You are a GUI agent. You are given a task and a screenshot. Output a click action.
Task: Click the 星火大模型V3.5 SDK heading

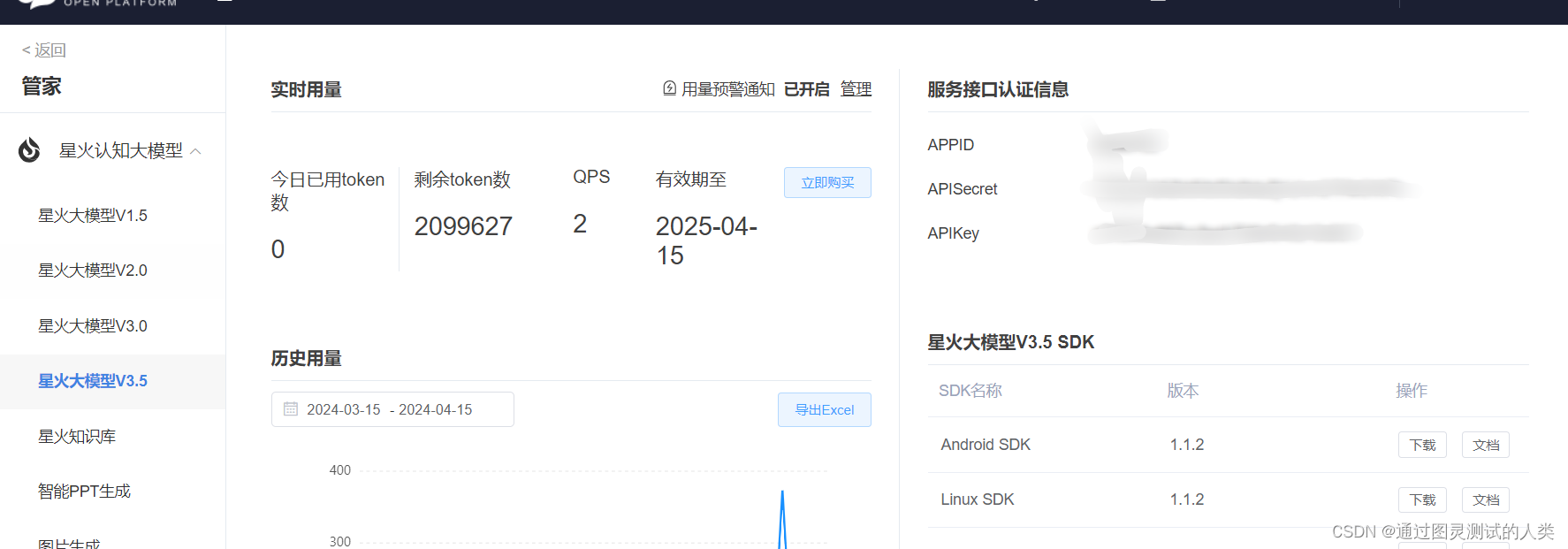[1011, 342]
